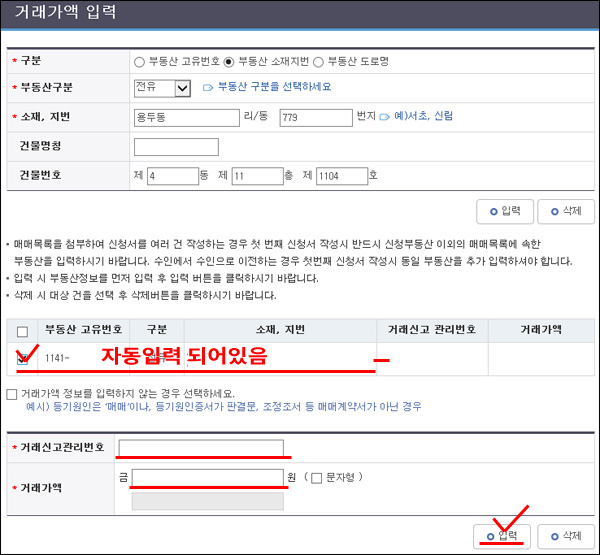Screen dimensions: 600x555
Task: Open the 부동산구분 dropdown showing 전유
Action: (x=162, y=88)
